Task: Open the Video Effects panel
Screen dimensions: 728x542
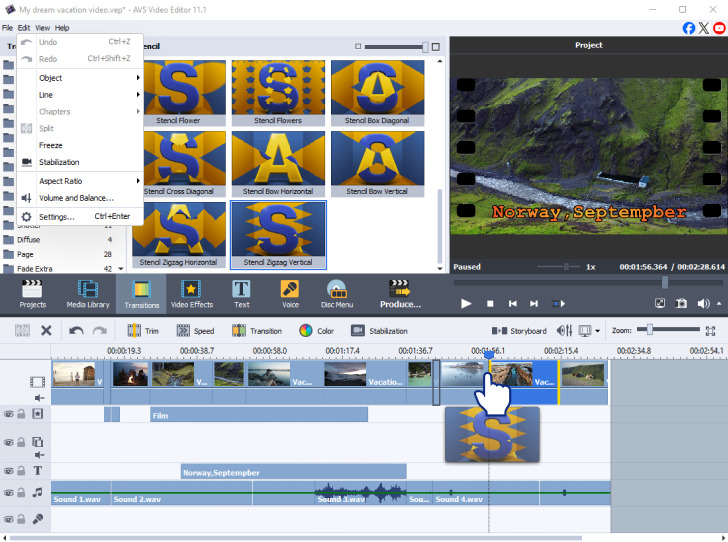Action: [191, 292]
